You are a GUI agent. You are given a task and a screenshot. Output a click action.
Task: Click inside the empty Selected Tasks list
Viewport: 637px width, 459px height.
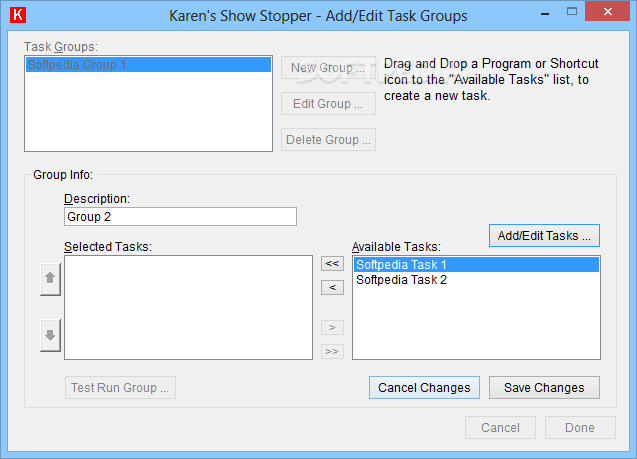(x=188, y=307)
